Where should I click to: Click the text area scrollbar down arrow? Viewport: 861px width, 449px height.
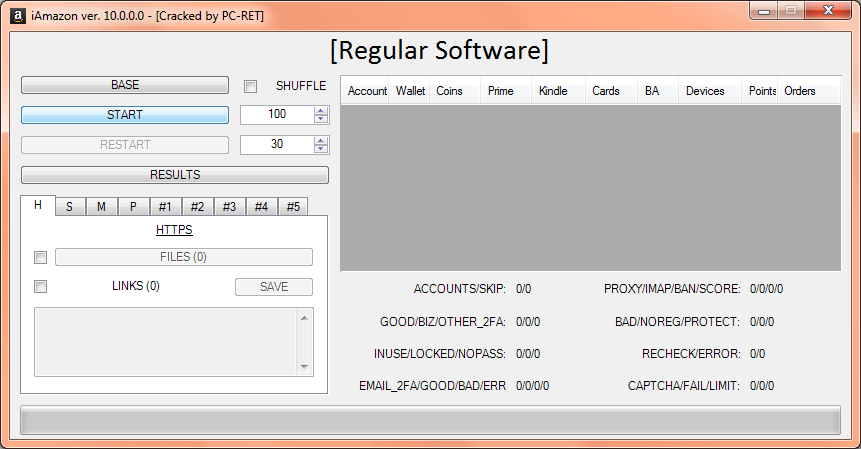coord(304,367)
